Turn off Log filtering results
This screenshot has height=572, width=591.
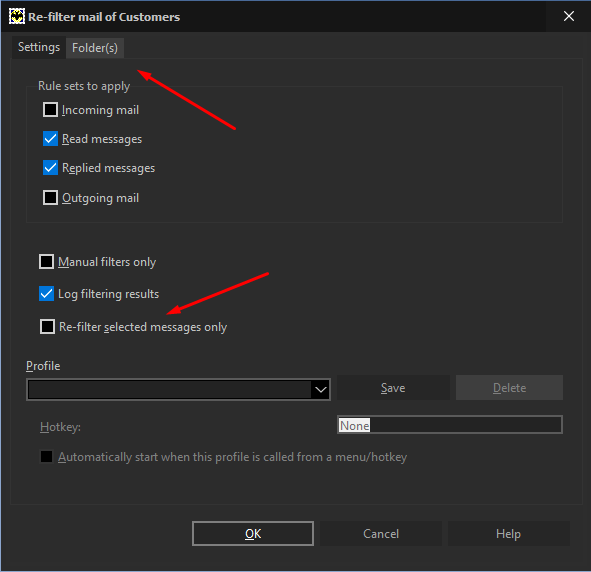coord(46,294)
